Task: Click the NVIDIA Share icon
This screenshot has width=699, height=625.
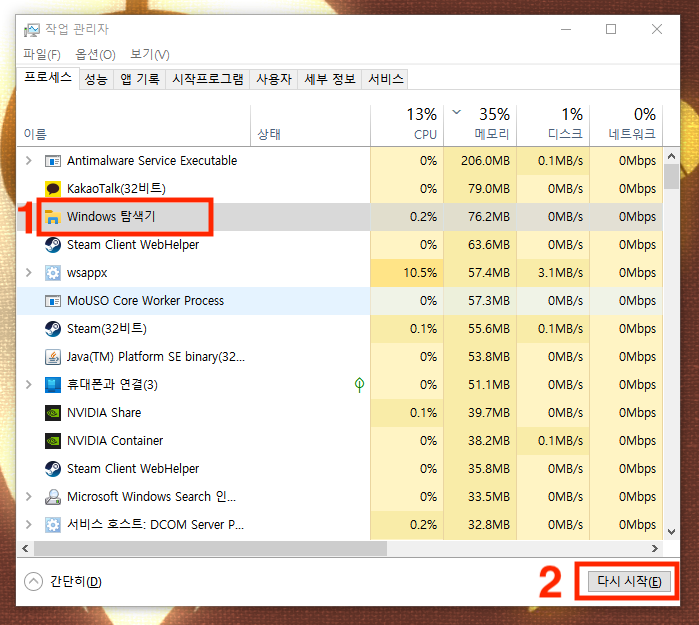Action: (x=53, y=413)
